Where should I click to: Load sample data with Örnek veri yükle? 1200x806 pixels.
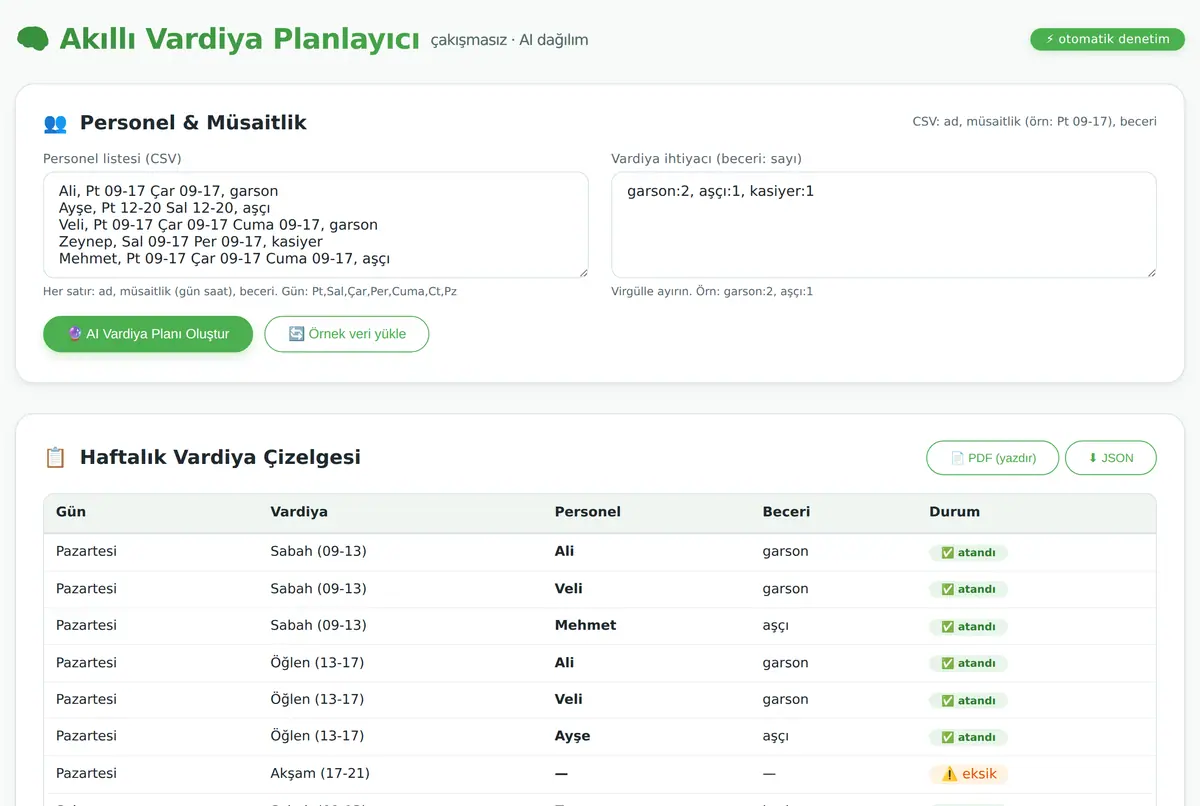[347, 334]
